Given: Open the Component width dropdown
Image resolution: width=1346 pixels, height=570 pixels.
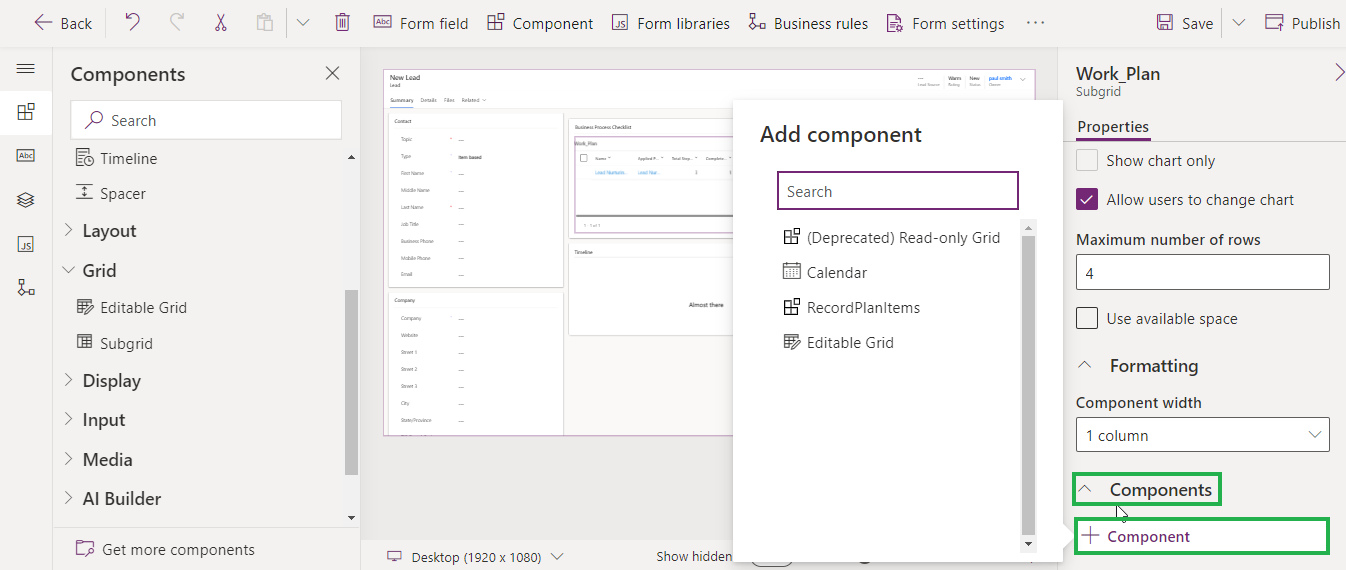Looking at the screenshot, I should click(x=1202, y=435).
